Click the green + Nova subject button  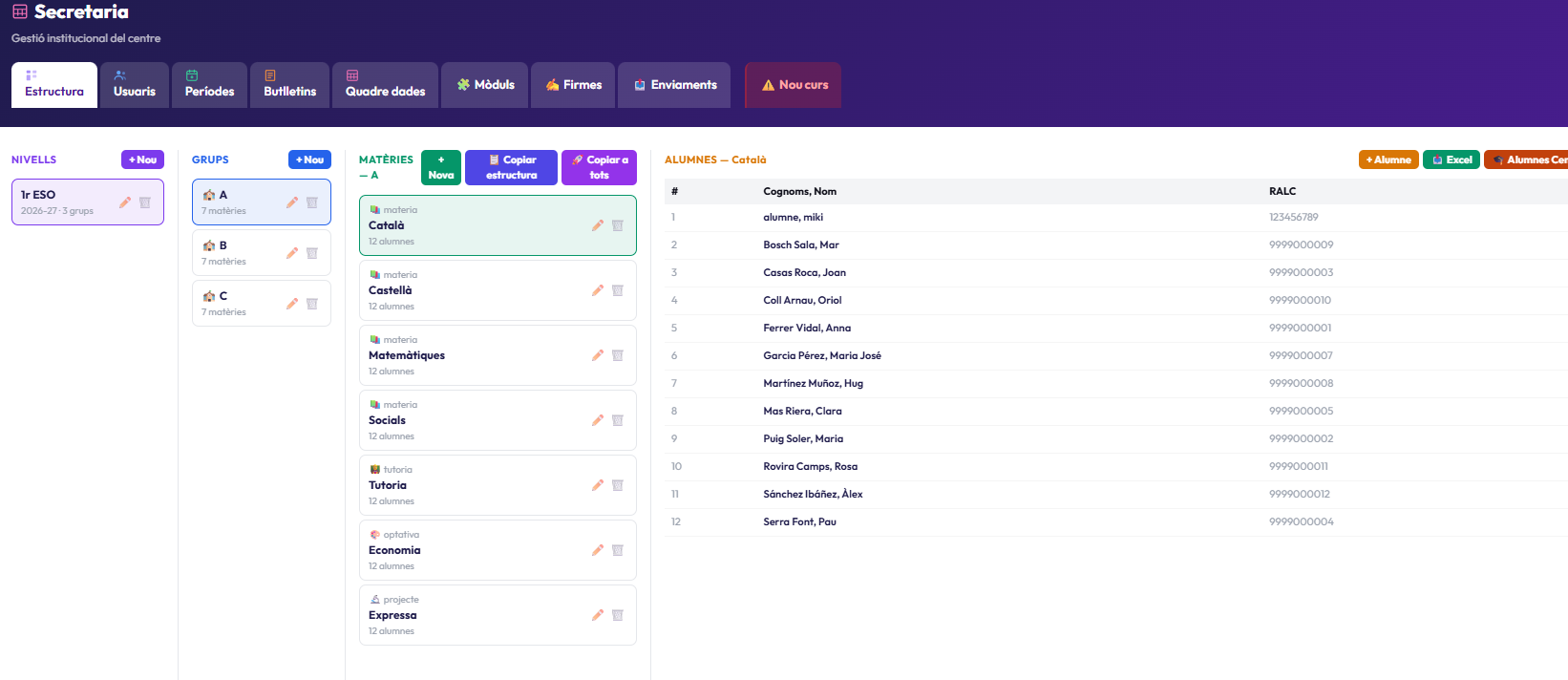click(441, 167)
